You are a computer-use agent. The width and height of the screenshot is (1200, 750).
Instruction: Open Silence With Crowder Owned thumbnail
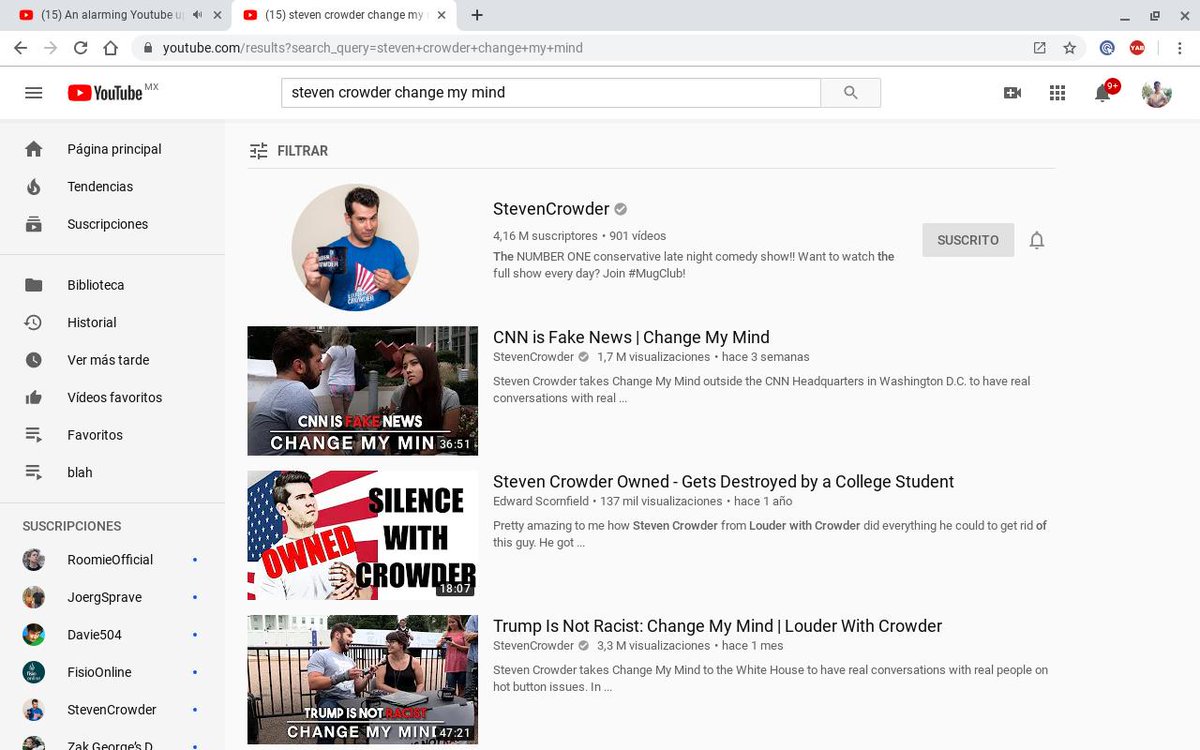pyautogui.click(x=363, y=535)
